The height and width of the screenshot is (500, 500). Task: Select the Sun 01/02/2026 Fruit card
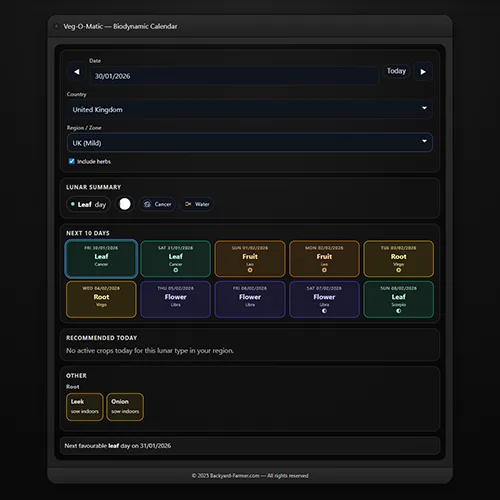click(x=250, y=259)
